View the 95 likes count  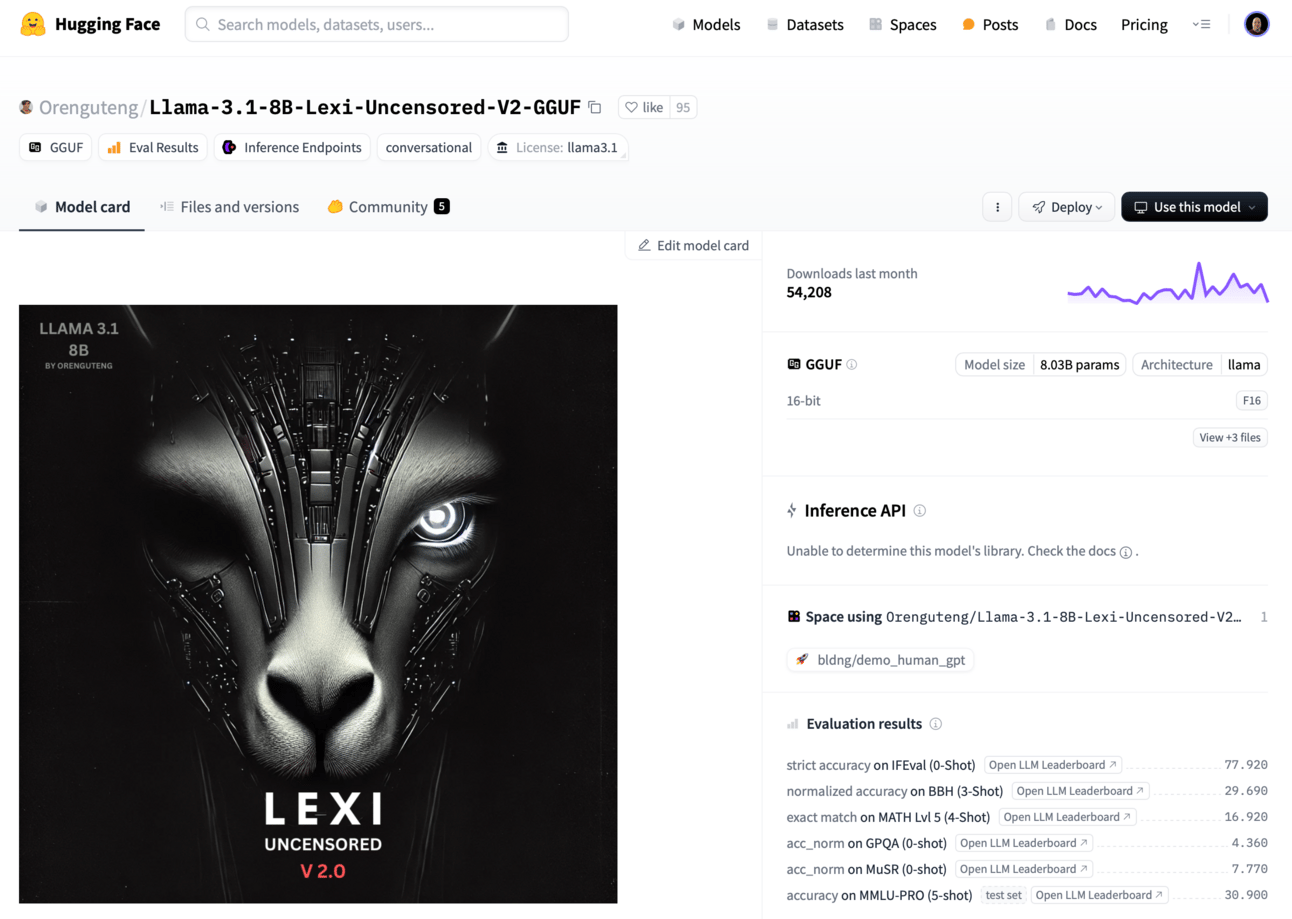[683, 107]
